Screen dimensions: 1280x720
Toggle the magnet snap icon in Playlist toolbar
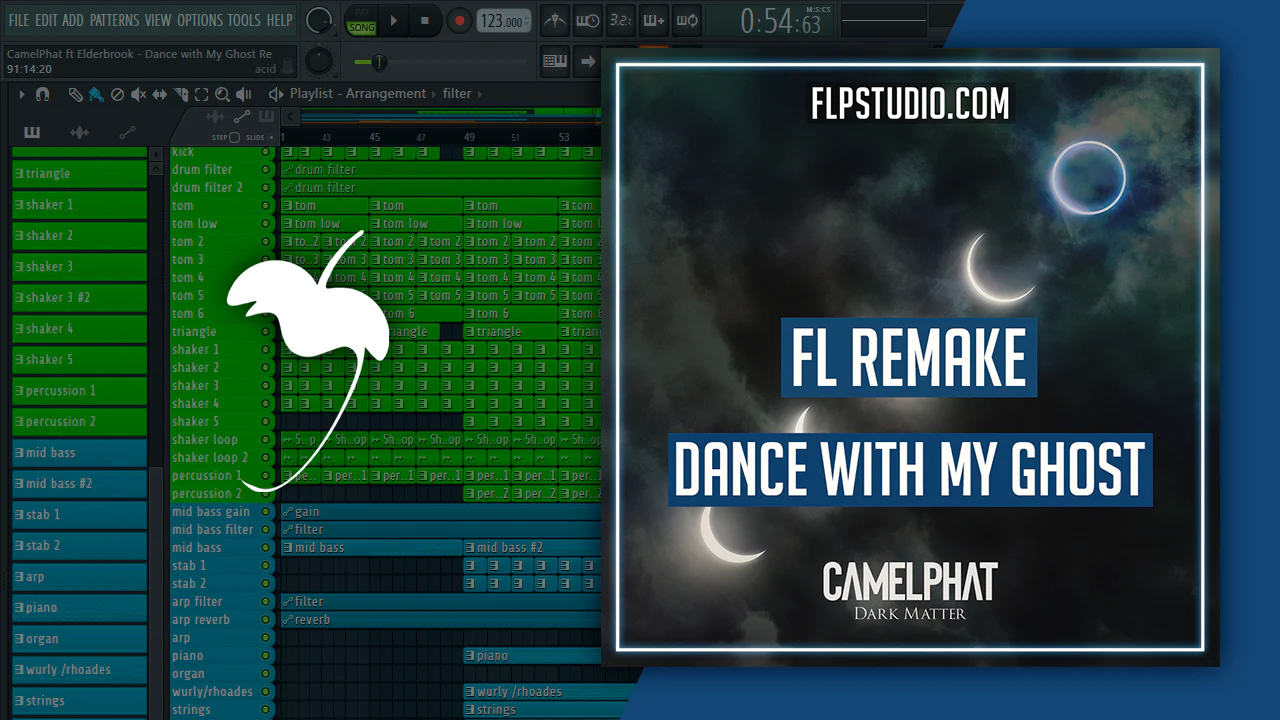[42, 94]
